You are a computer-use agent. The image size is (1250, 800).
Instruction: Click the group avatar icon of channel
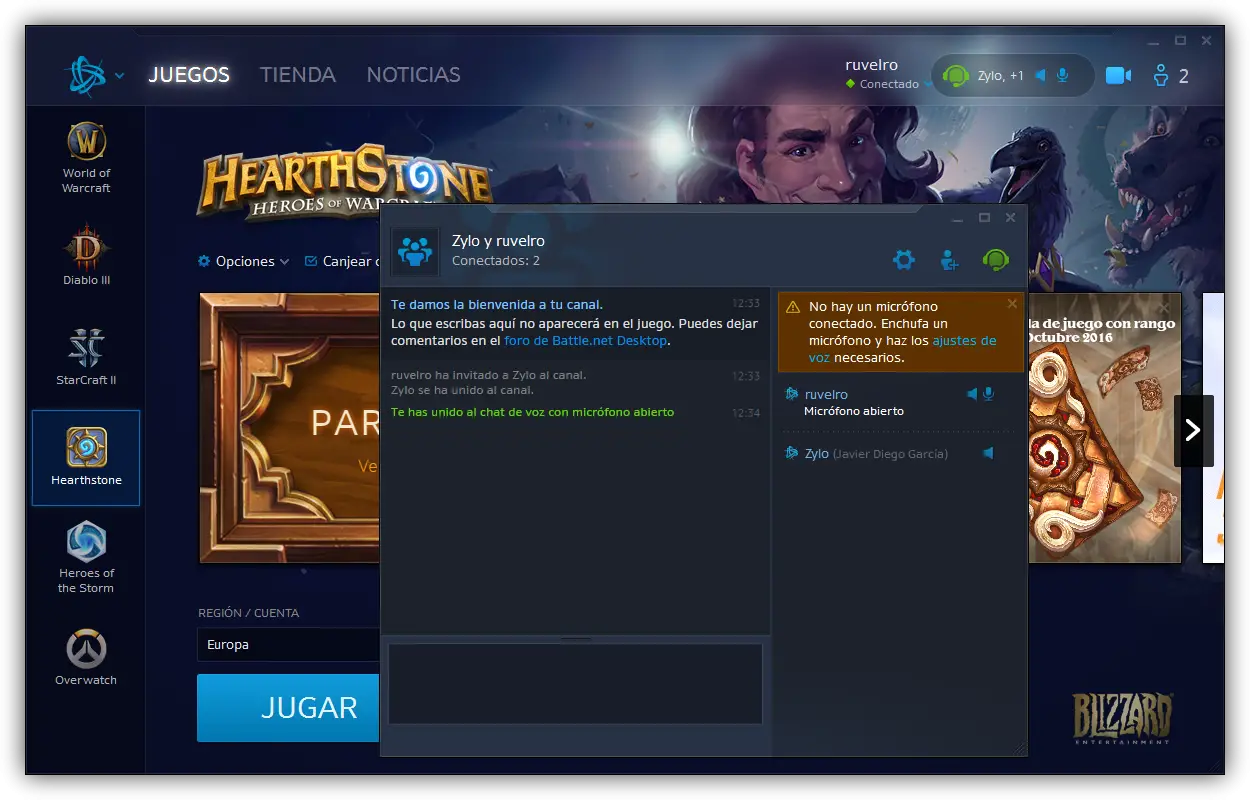coord(415,251)
